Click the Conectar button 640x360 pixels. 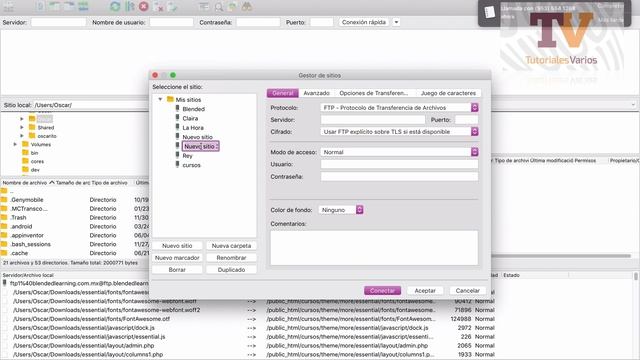pyautogui.click(x=382, y=291)
